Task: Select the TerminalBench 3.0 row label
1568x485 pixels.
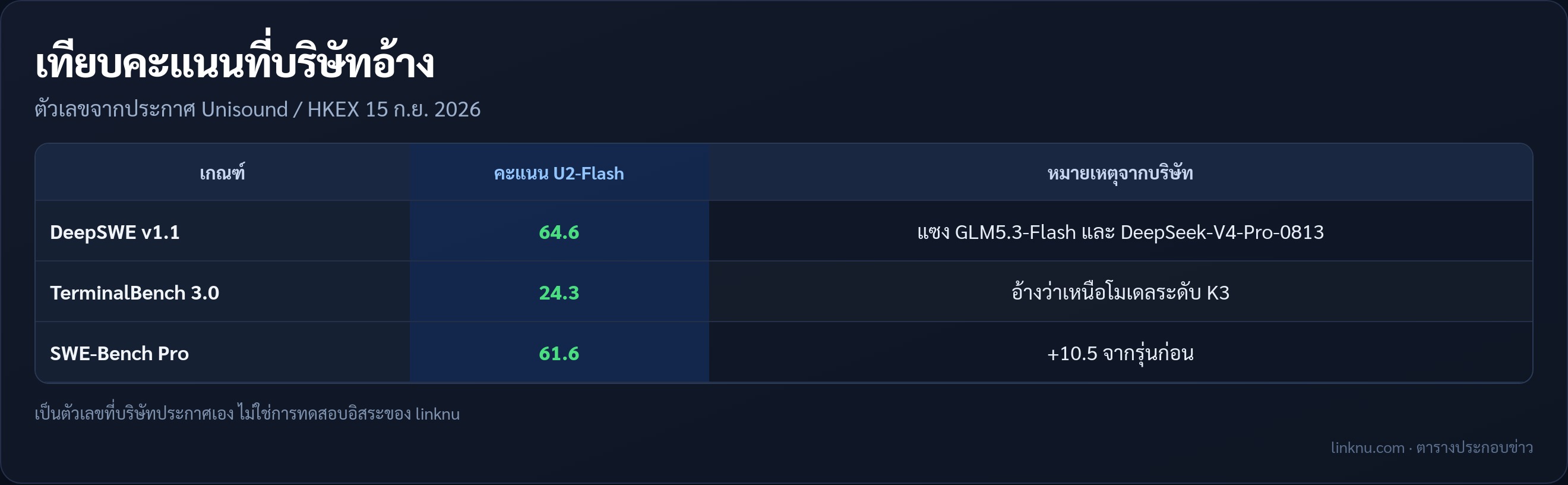Action: coord(134,292)
